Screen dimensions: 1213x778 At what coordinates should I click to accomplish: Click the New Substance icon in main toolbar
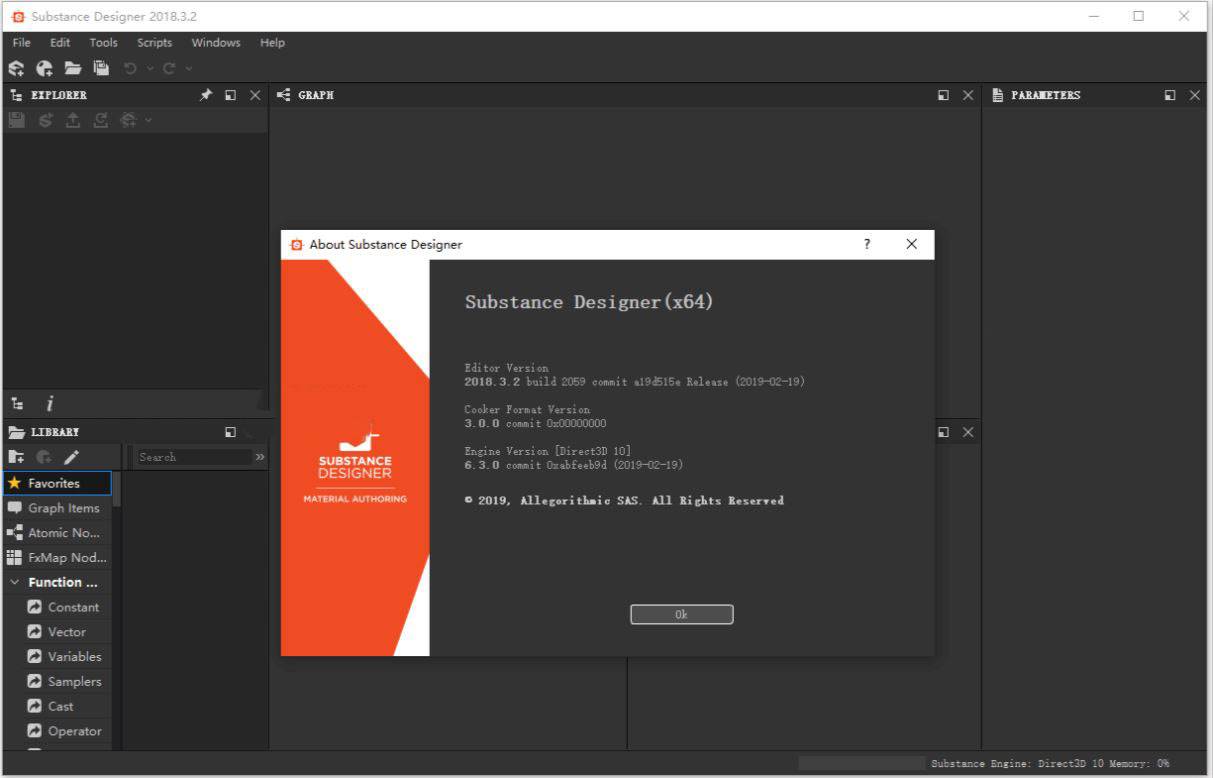click(x=16, y=68)
